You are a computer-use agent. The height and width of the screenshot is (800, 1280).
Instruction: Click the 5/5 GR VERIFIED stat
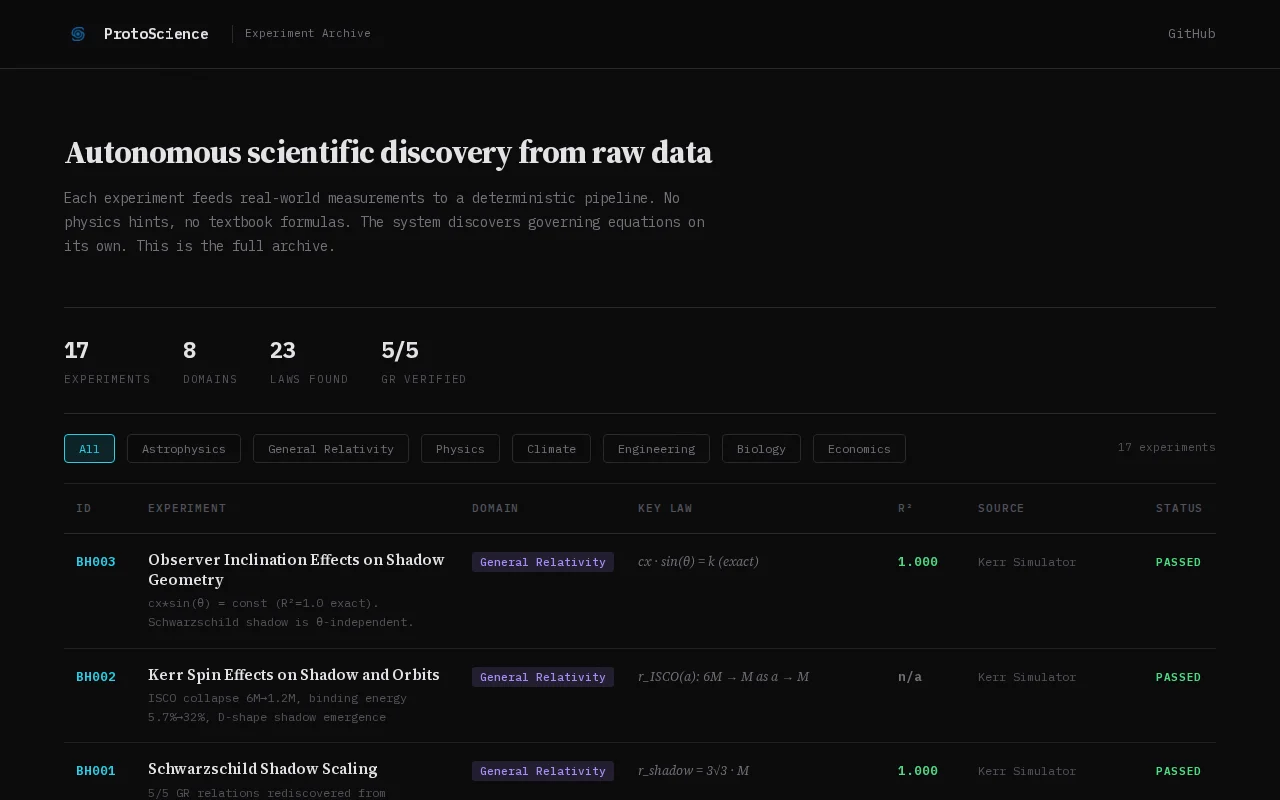(424, 362)
